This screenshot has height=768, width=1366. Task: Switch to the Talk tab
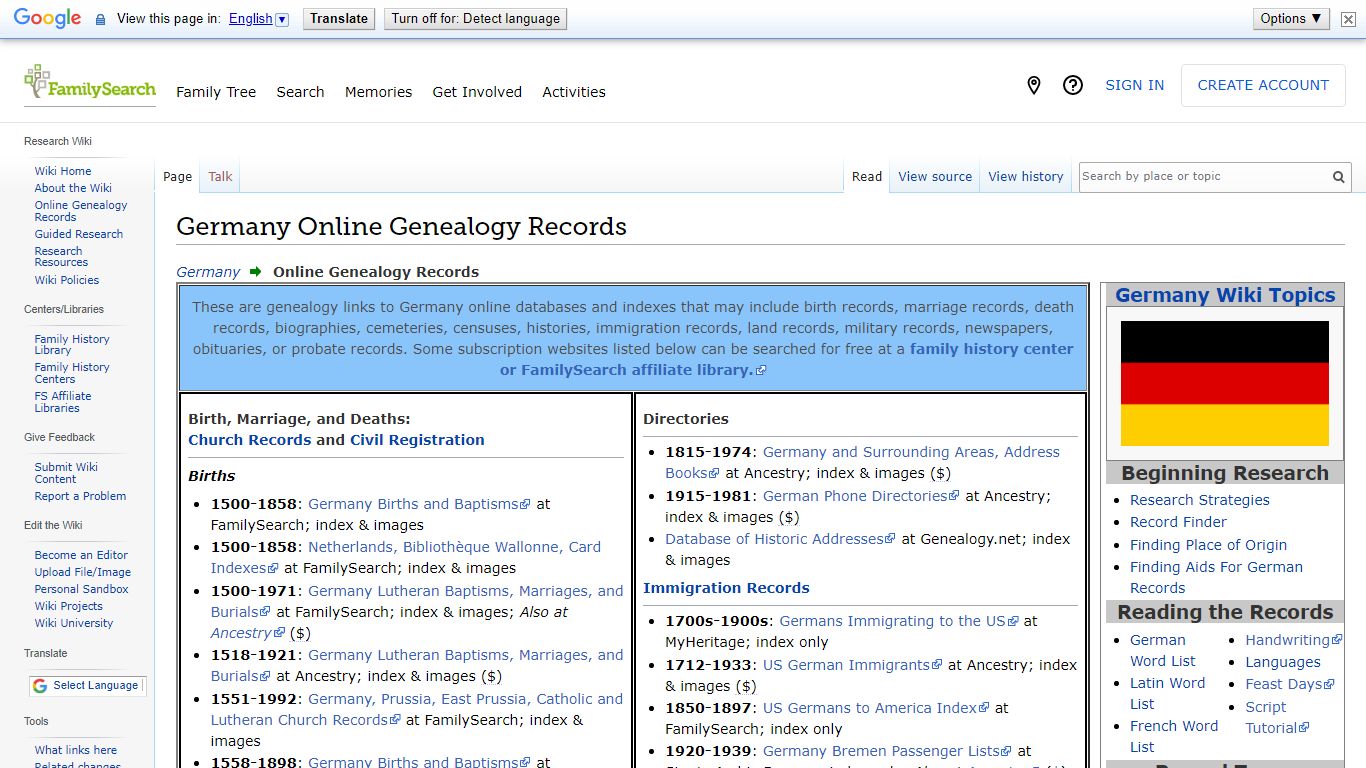coord(220,177)
